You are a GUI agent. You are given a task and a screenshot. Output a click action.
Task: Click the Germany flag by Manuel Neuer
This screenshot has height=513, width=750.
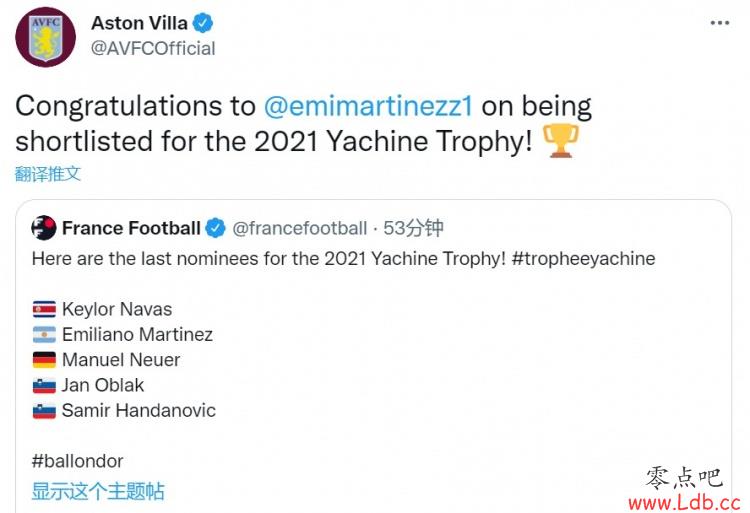(x=44, y=360)
